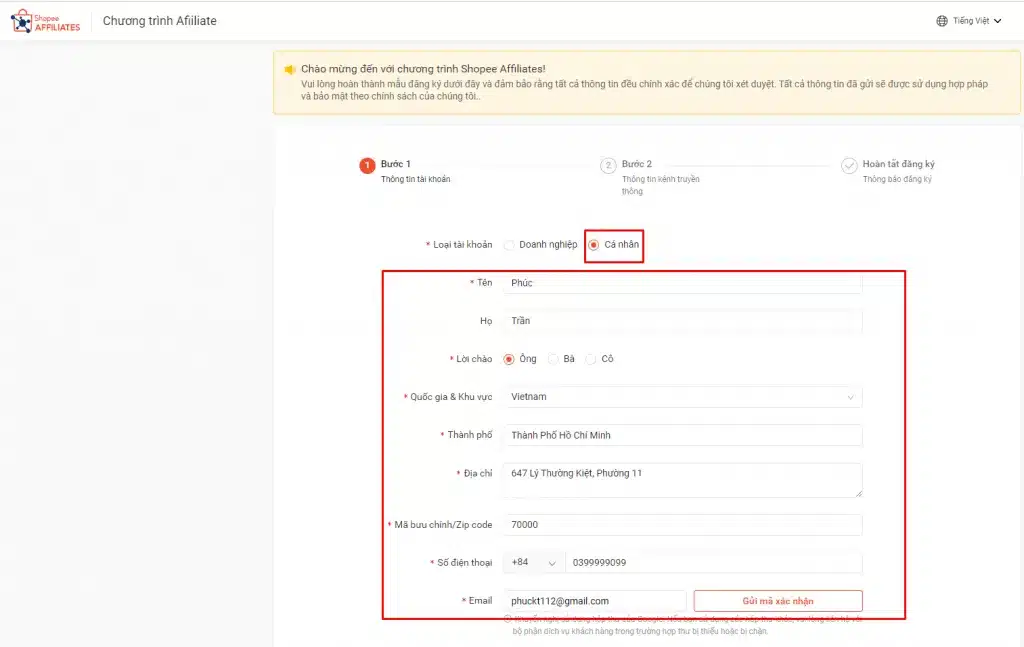Click the Bước 2 step circle

tap(608, 165)
